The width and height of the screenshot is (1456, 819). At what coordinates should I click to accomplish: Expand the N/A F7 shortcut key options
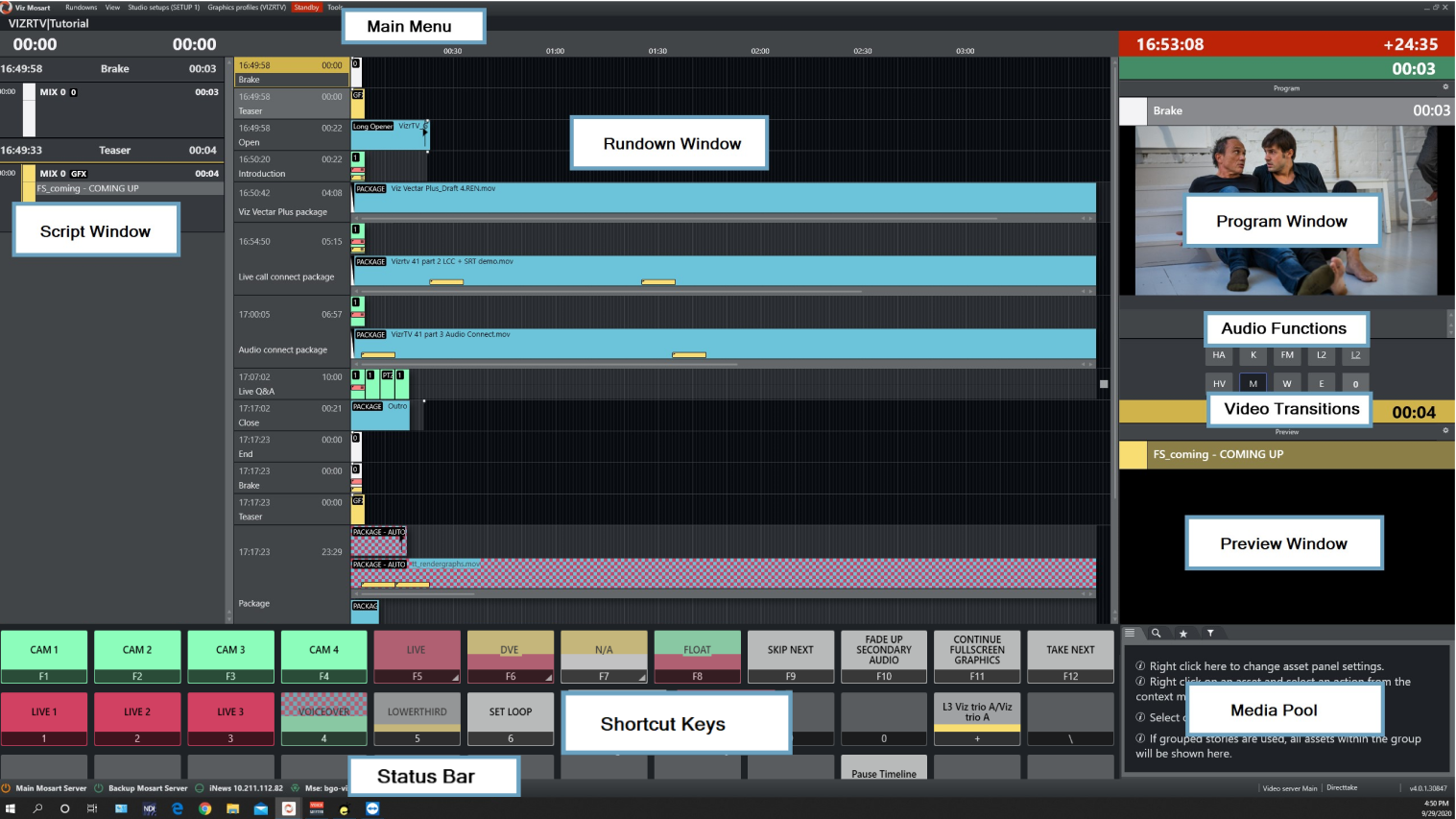point(641,678)
